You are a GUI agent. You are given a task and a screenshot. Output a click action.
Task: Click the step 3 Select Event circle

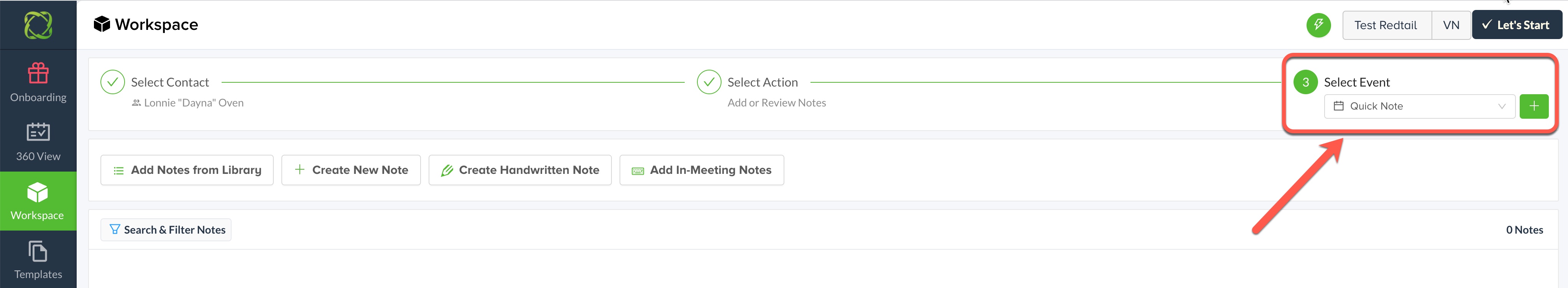[x=1305, y=82]
